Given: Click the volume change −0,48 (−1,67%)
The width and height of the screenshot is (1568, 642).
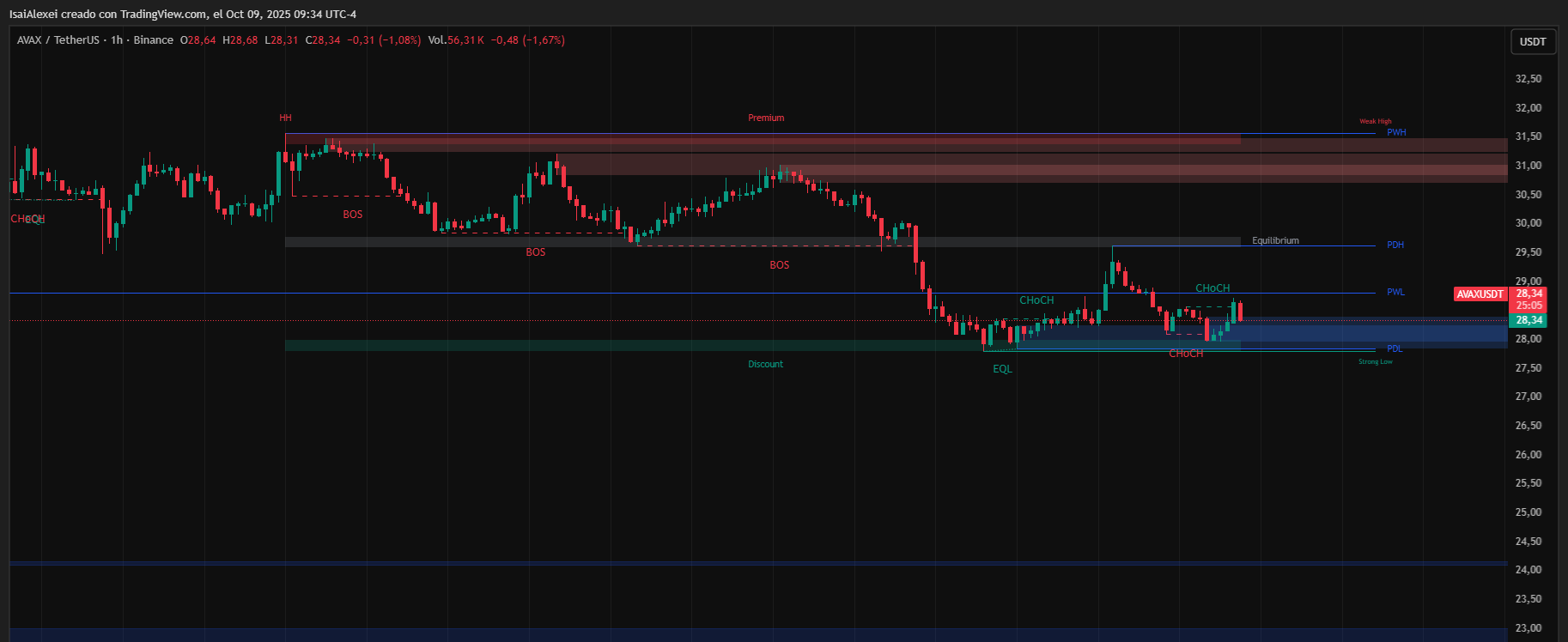Looking at the screenshot, I should click(x=528, y=40).
